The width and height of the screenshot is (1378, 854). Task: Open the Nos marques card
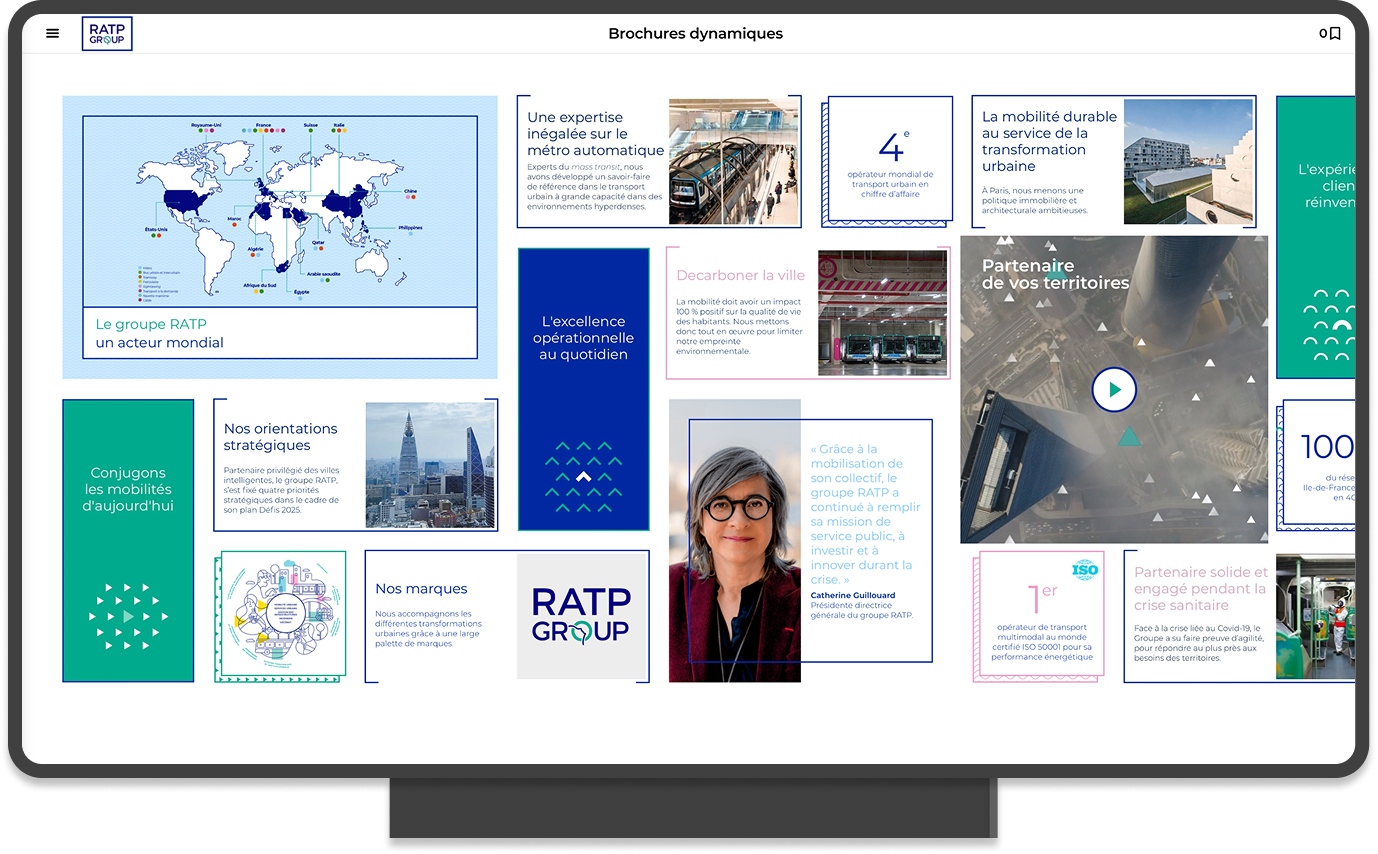507,616
